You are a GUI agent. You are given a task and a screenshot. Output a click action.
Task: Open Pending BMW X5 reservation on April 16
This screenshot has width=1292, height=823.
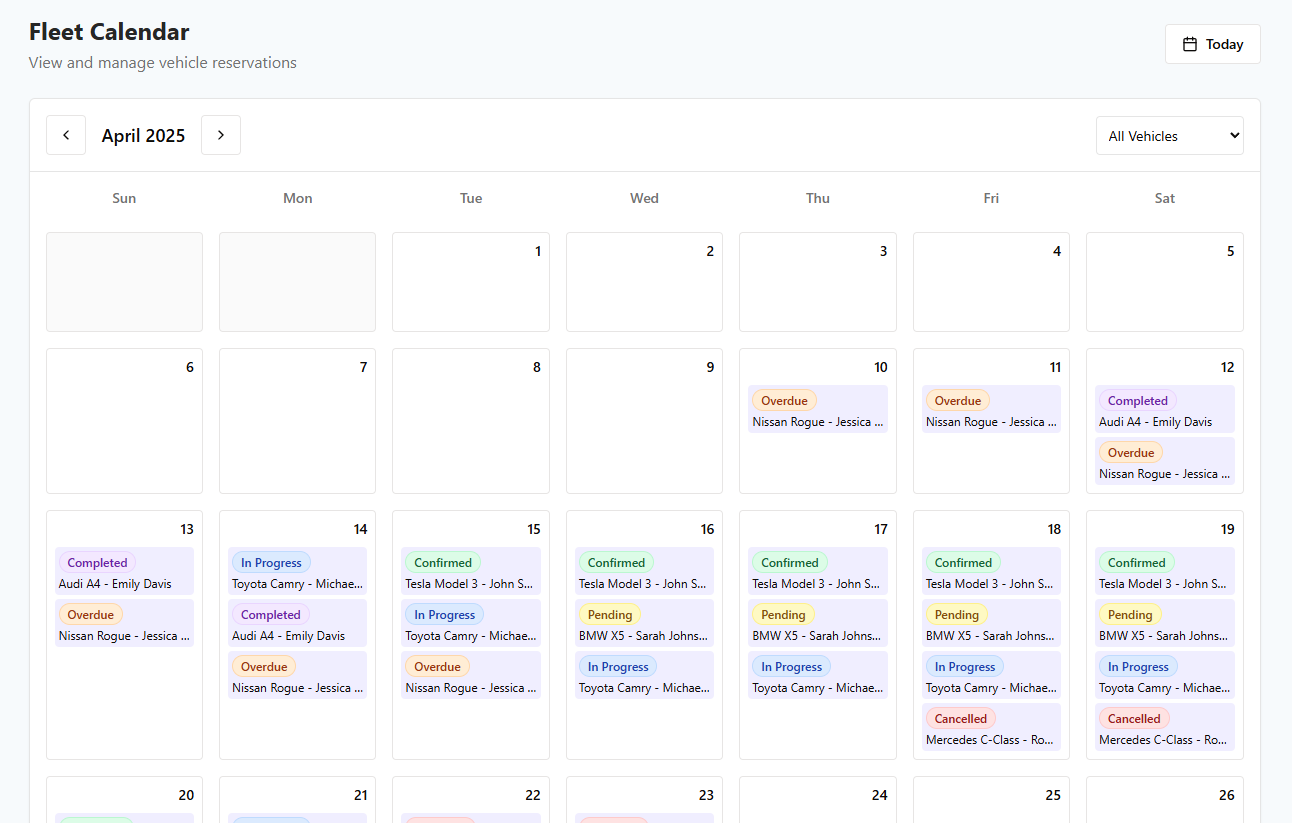(644, 625)
